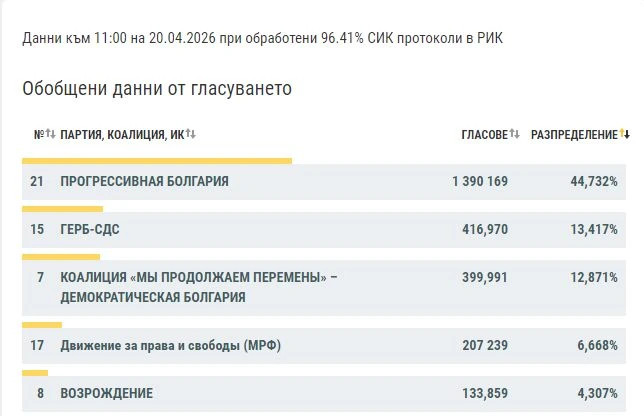The height and width of the screenshot is (416, 644).
Task: Click the yellow bar above ПРОГРЕССИВНАЯ БОЛГАРИЯ
Action: click(x=156, y=160)
